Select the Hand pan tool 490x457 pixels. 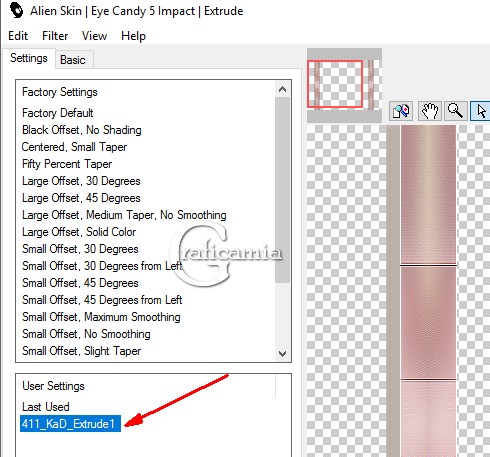pos(430,111)
